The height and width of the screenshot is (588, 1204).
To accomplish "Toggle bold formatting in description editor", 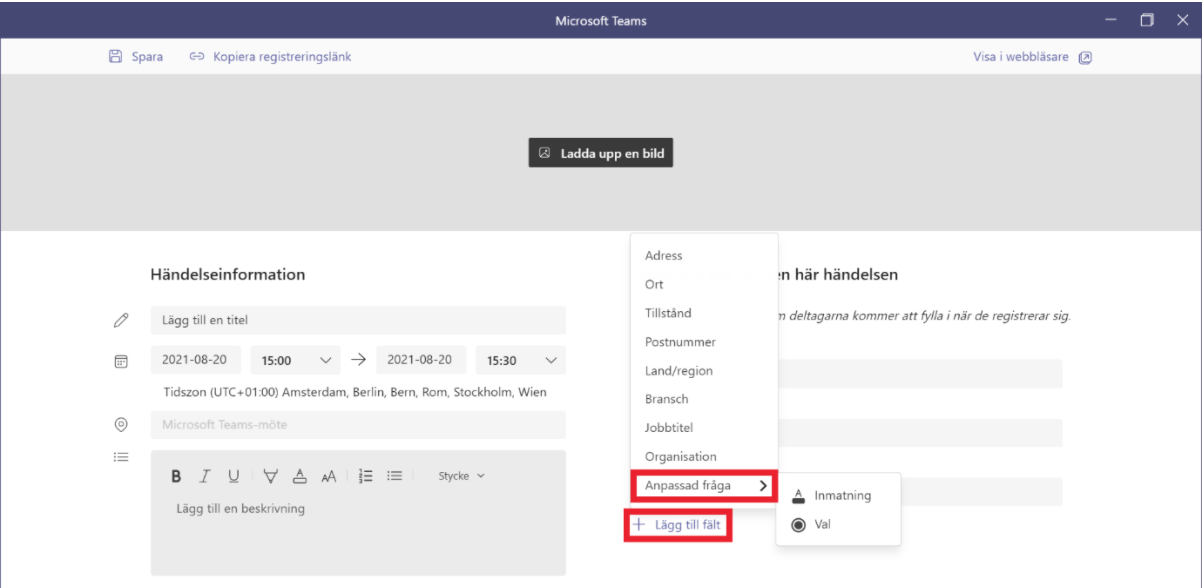I will click(x=176, y=477).
